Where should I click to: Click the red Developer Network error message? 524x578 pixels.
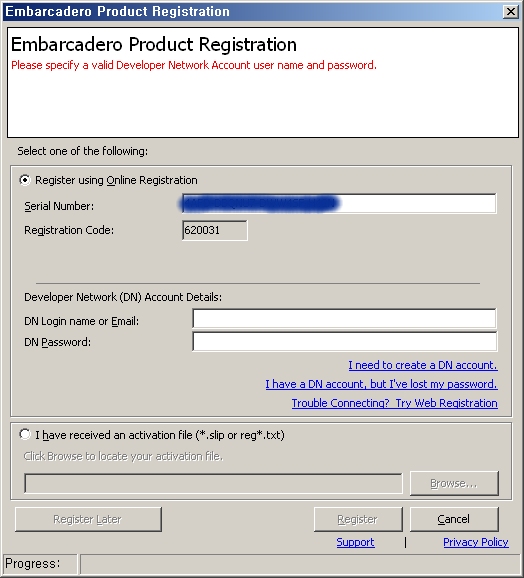coord(194,65)
